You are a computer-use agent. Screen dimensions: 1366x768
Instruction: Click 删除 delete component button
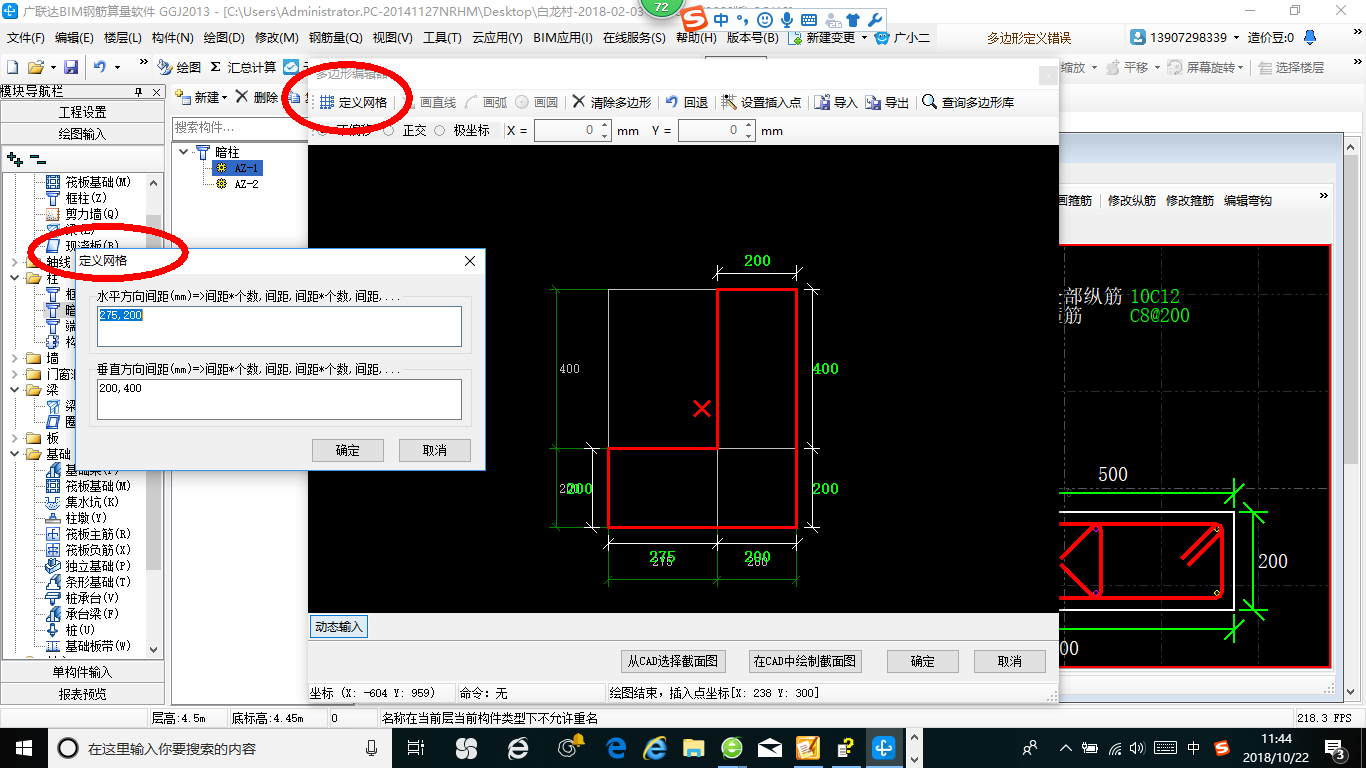coord(257,97)
